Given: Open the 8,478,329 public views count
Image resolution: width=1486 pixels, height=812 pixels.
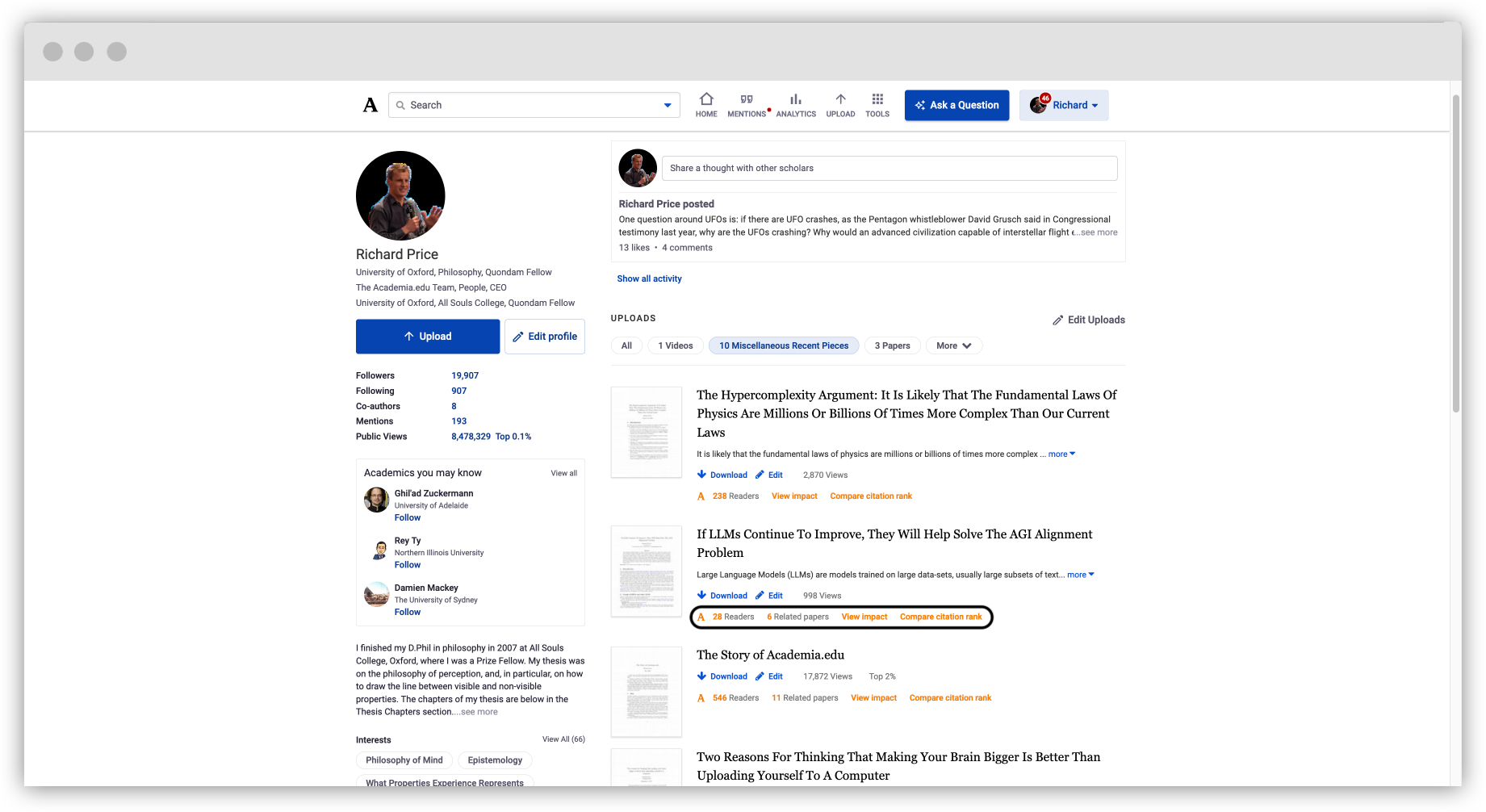Looking at the screenshot, I should [x=471, y=437].
